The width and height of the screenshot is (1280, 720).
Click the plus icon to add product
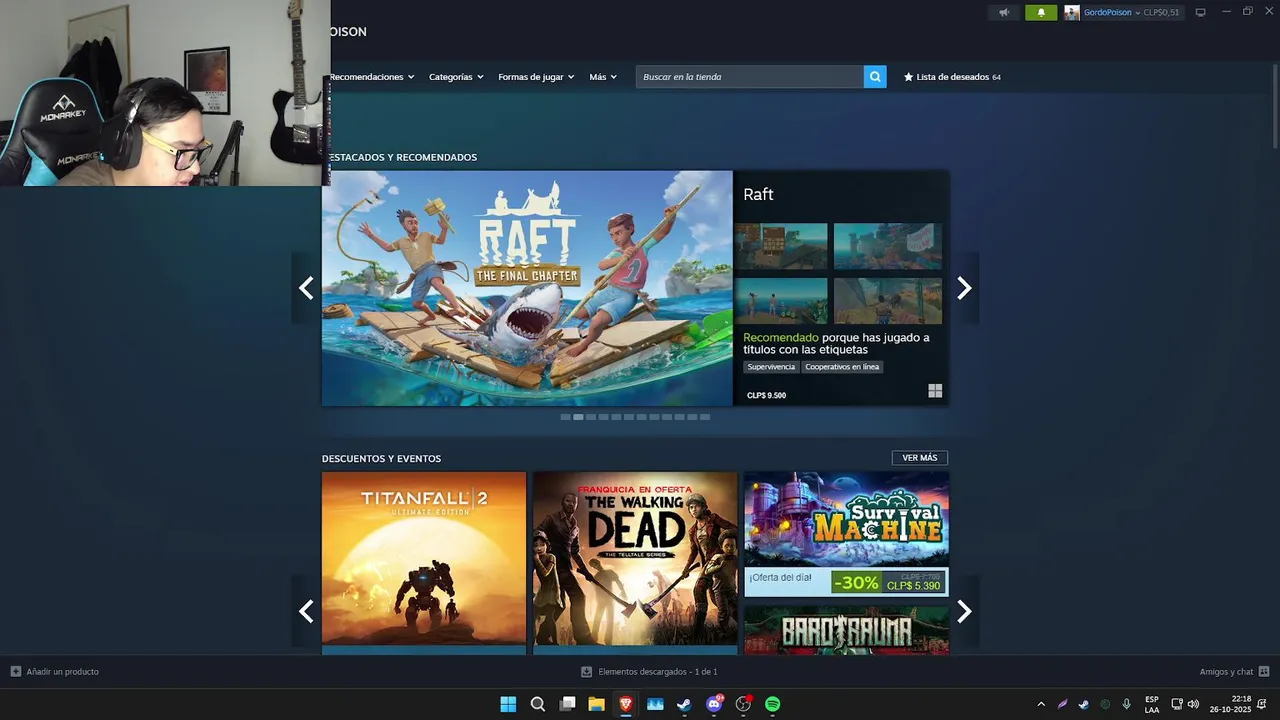[x=15, y=672]
